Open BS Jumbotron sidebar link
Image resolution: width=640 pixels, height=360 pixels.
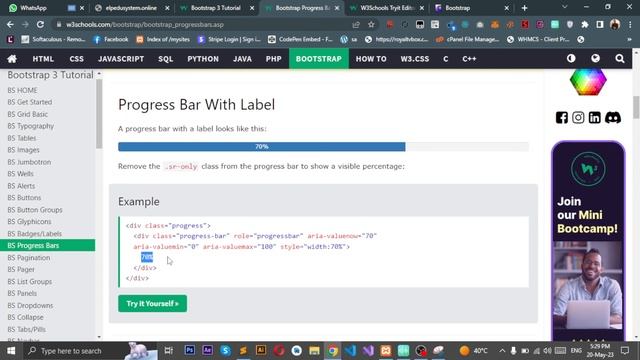[x=29, y=162]
